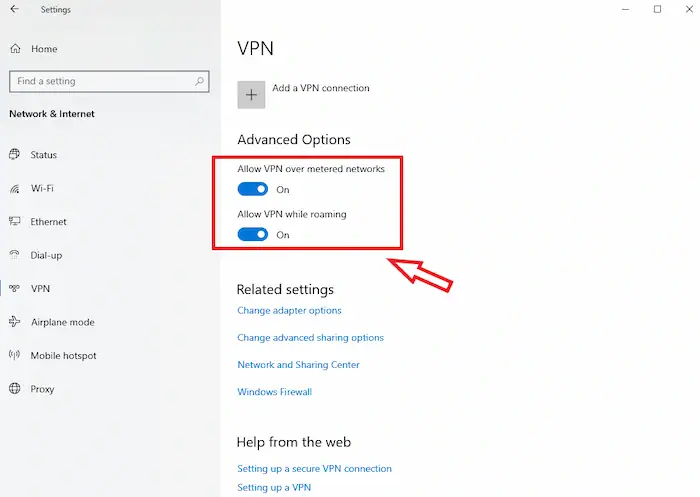Click the Mobile hotspot antenna icon
This screenshot has height=497, width=700.
tap(15, 355)
